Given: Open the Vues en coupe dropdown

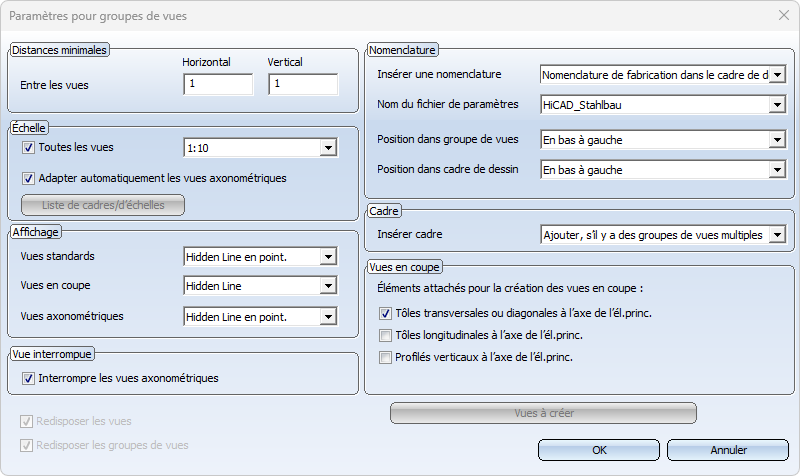Looking at the screenshot, I should click(327, 287).
